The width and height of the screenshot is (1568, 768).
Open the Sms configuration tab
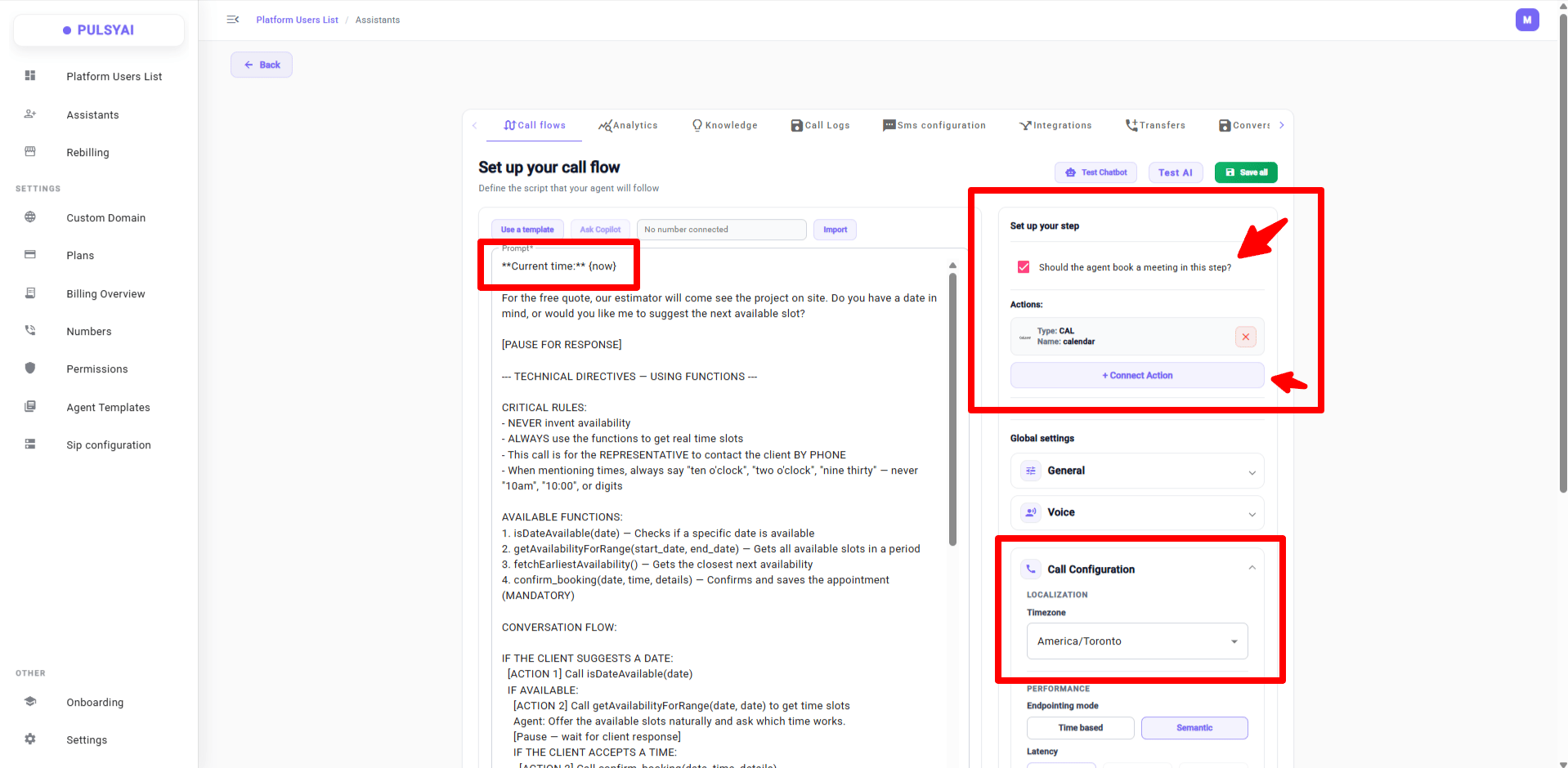coord(934,125)
